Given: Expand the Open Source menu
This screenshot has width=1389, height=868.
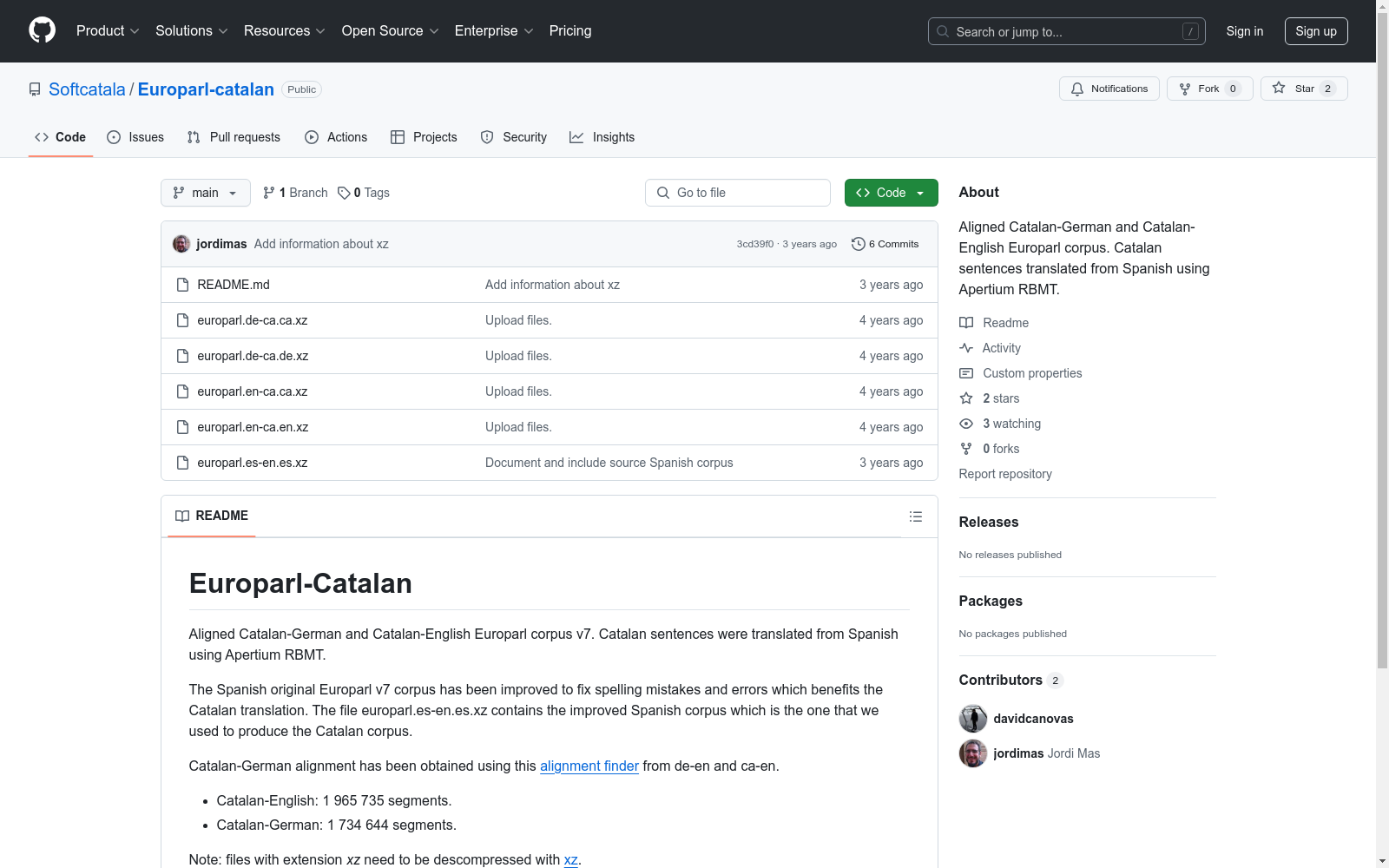Looking at the screenshot, I should 391,31.
